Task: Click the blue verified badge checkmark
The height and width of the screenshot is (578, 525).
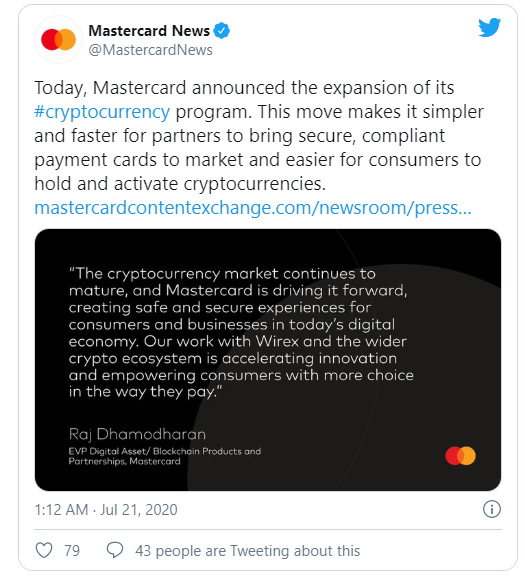Action: [x=222, y=31]
